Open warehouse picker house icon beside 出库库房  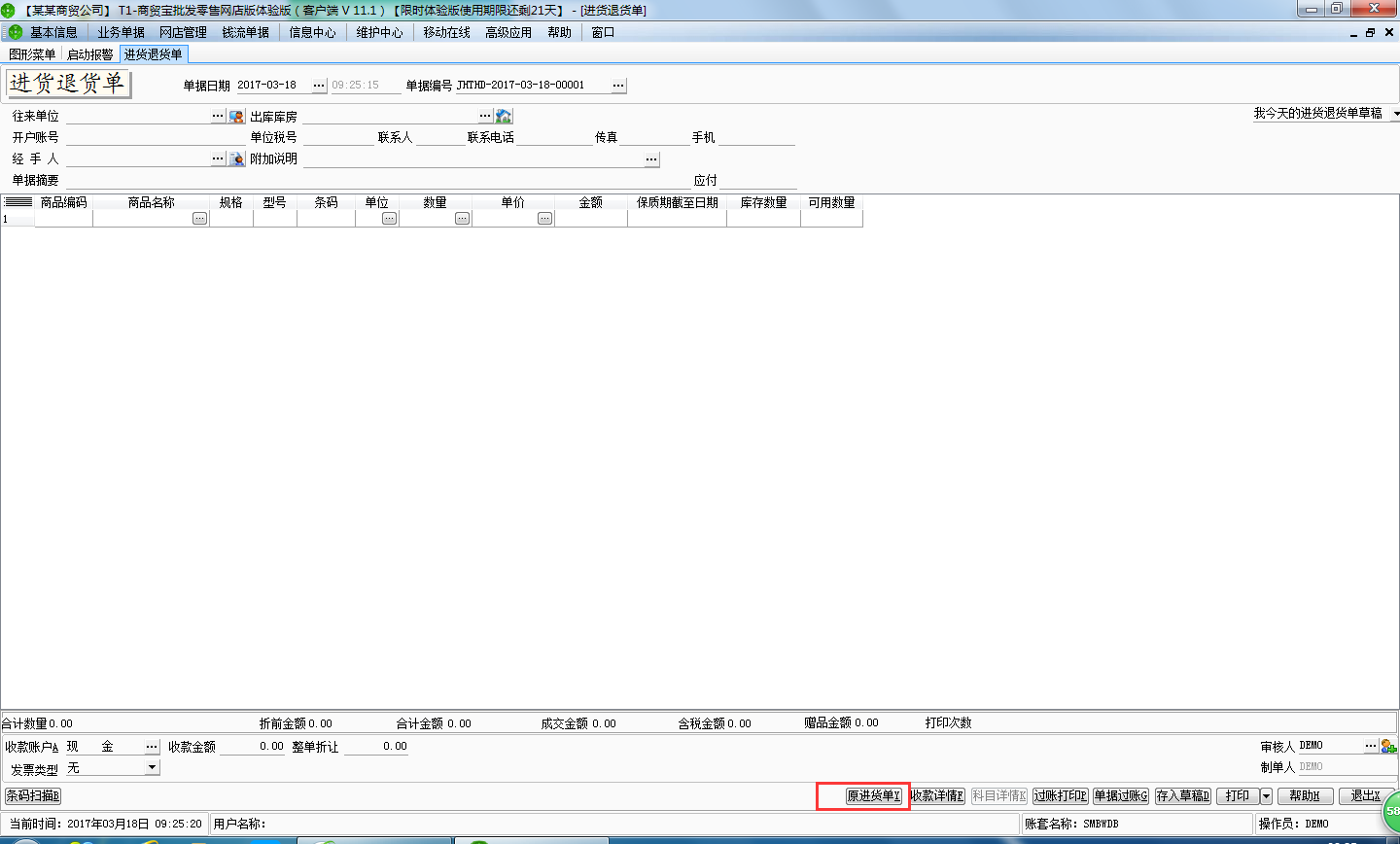pyautogui.click(x=504, y=116)
